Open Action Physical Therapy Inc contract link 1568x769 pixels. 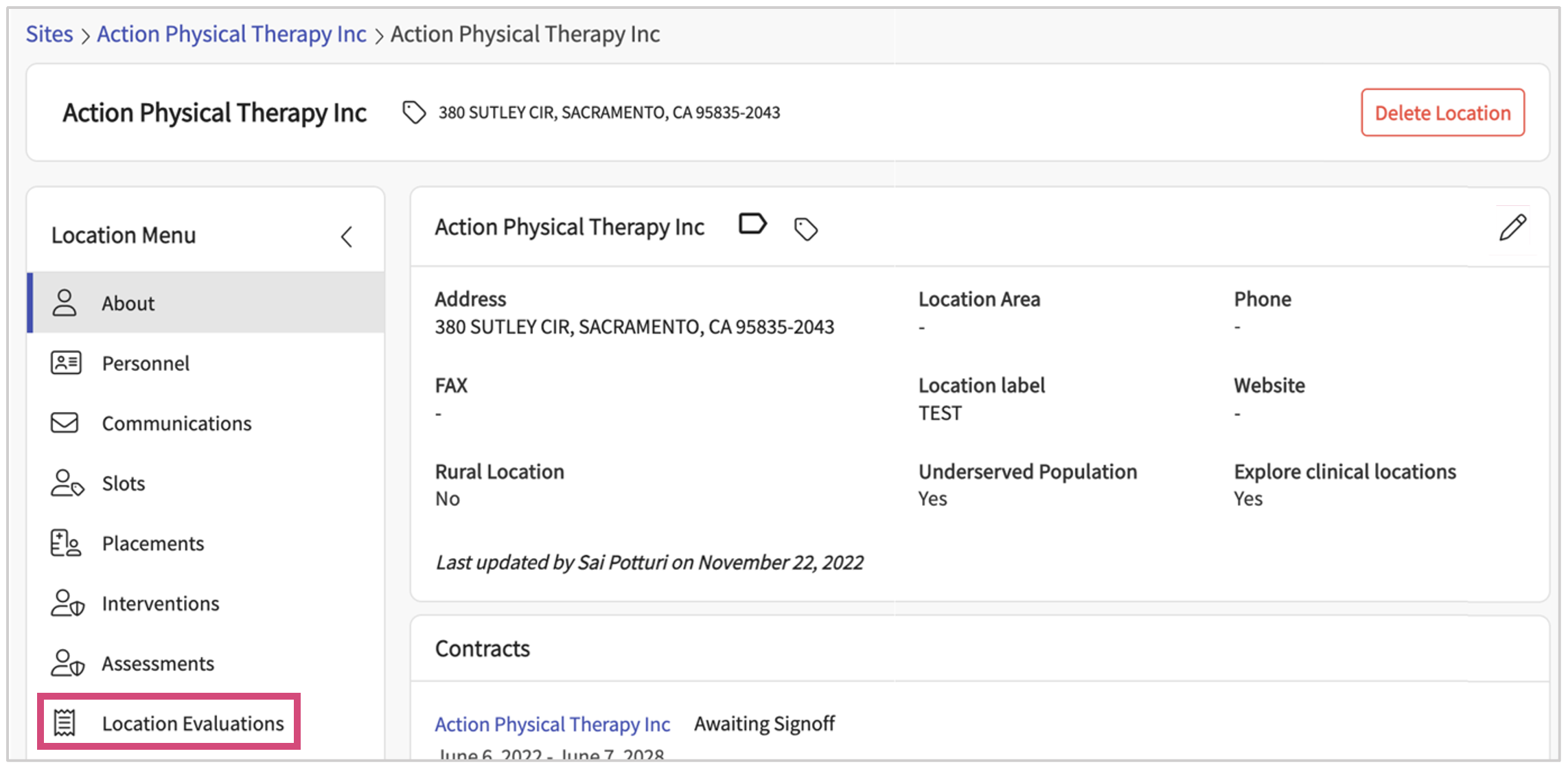tap(552, 724)
